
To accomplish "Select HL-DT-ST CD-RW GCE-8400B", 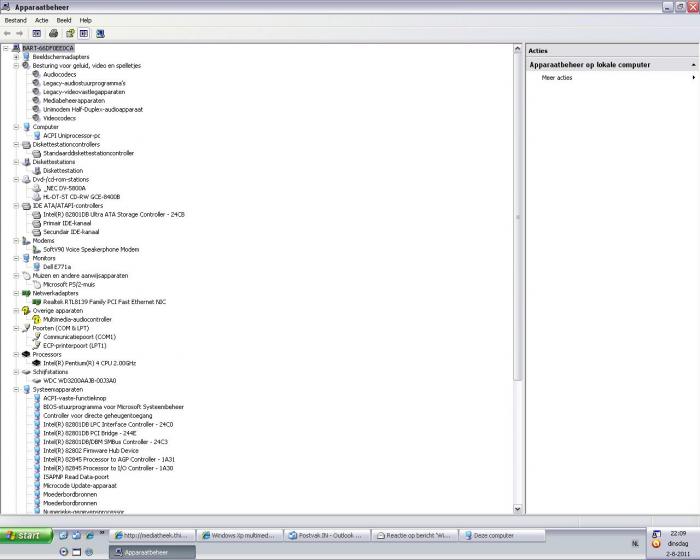I will 81,197.
